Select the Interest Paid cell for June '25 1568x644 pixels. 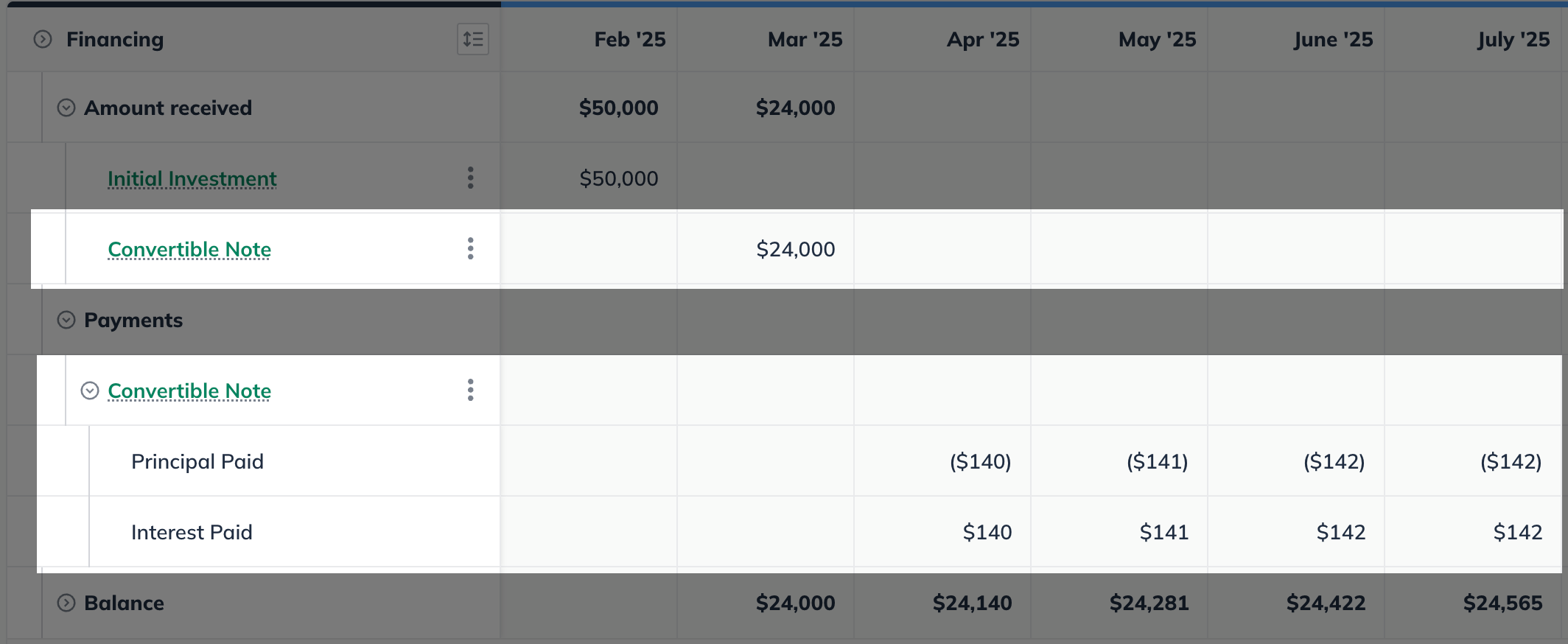pyautogui.click(x=1340, y=532)
